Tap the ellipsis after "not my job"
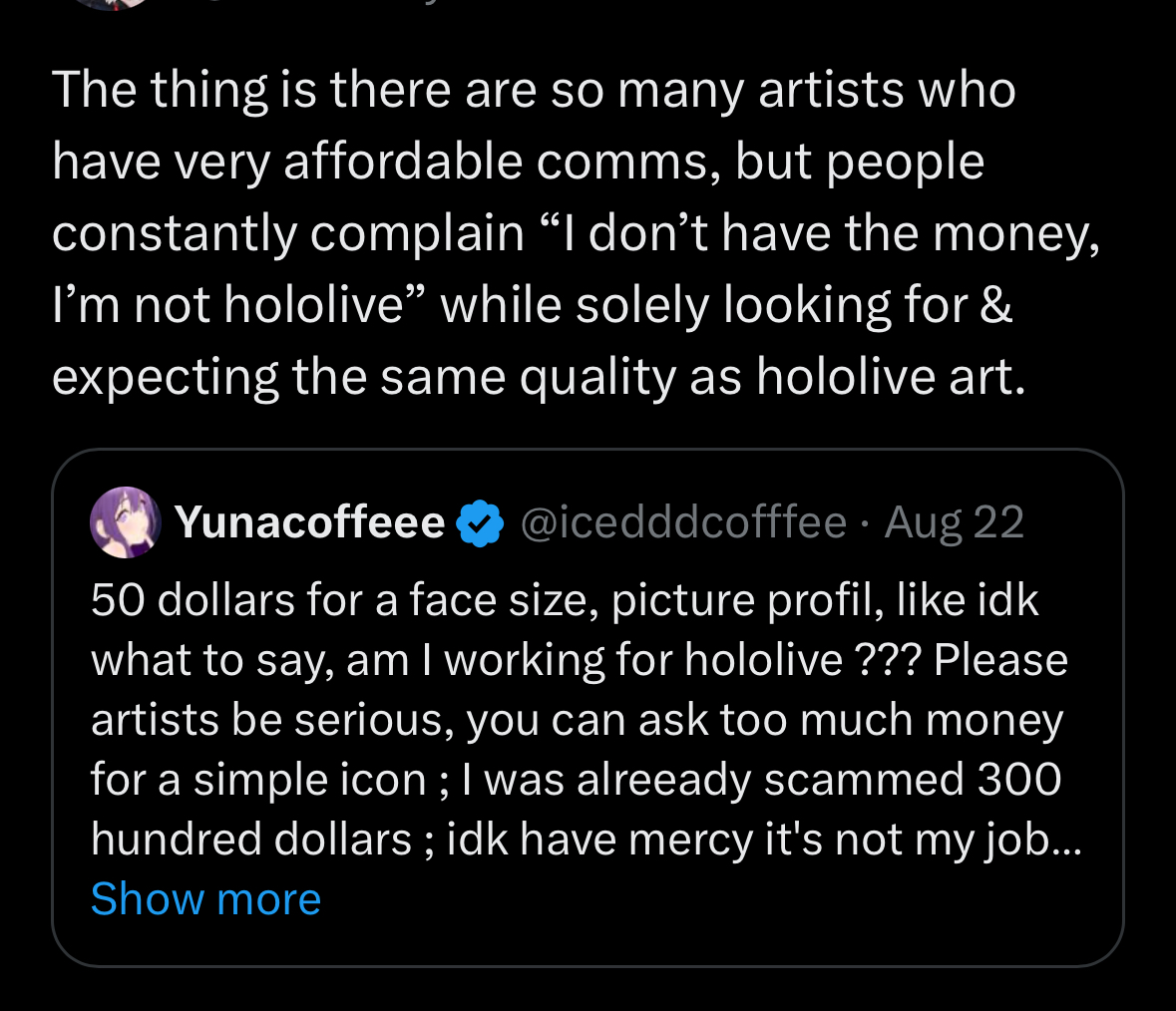Screen dimensions: 1176x1011 coord(1067,840)
